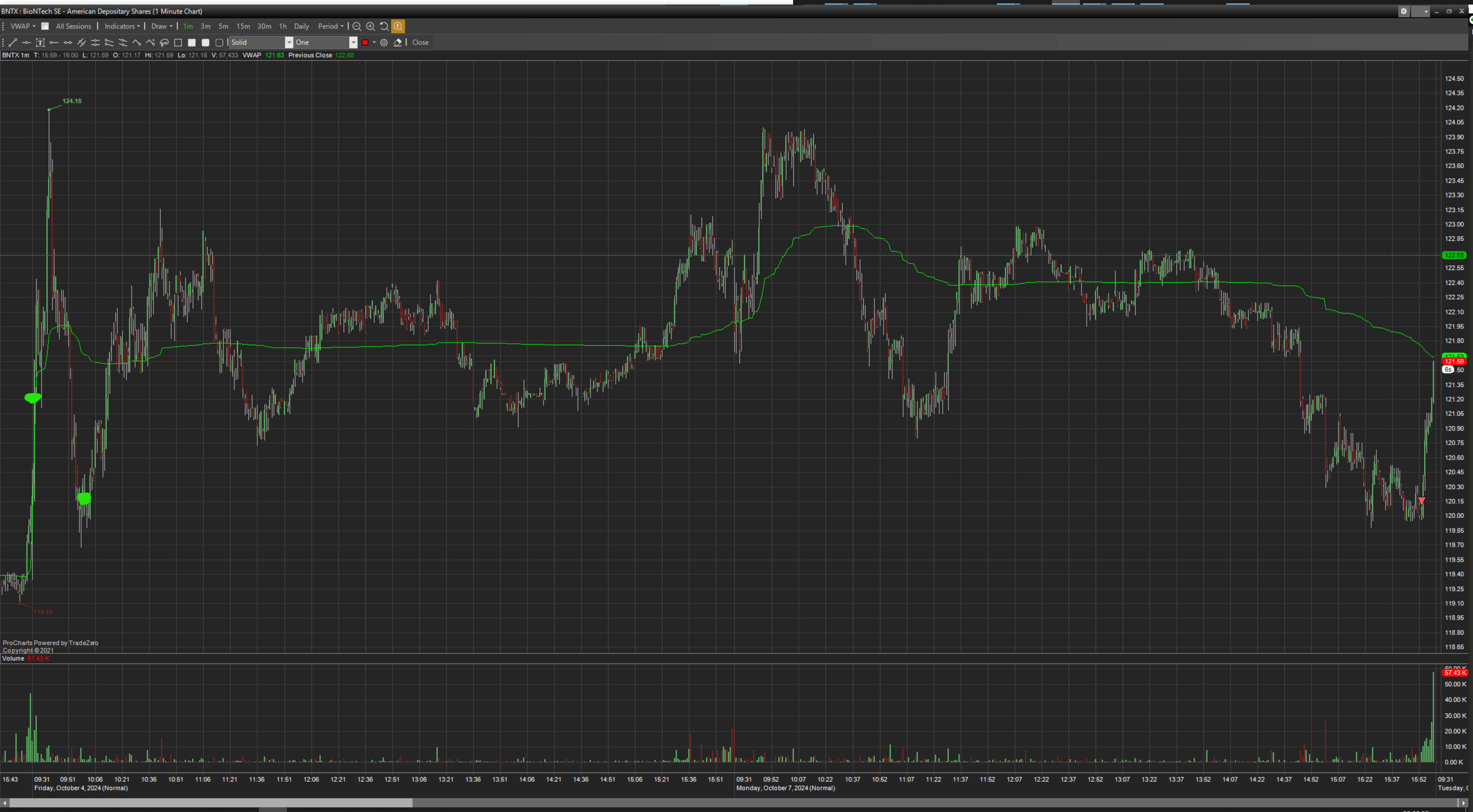Viewport: 1473px width, 812px height.
Task: Select the text annotation tool
Action: point(40,42)
